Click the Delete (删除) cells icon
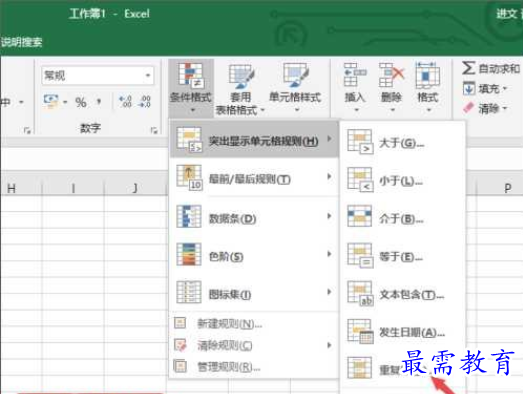523x394 pixels. [x=391, y=75]
